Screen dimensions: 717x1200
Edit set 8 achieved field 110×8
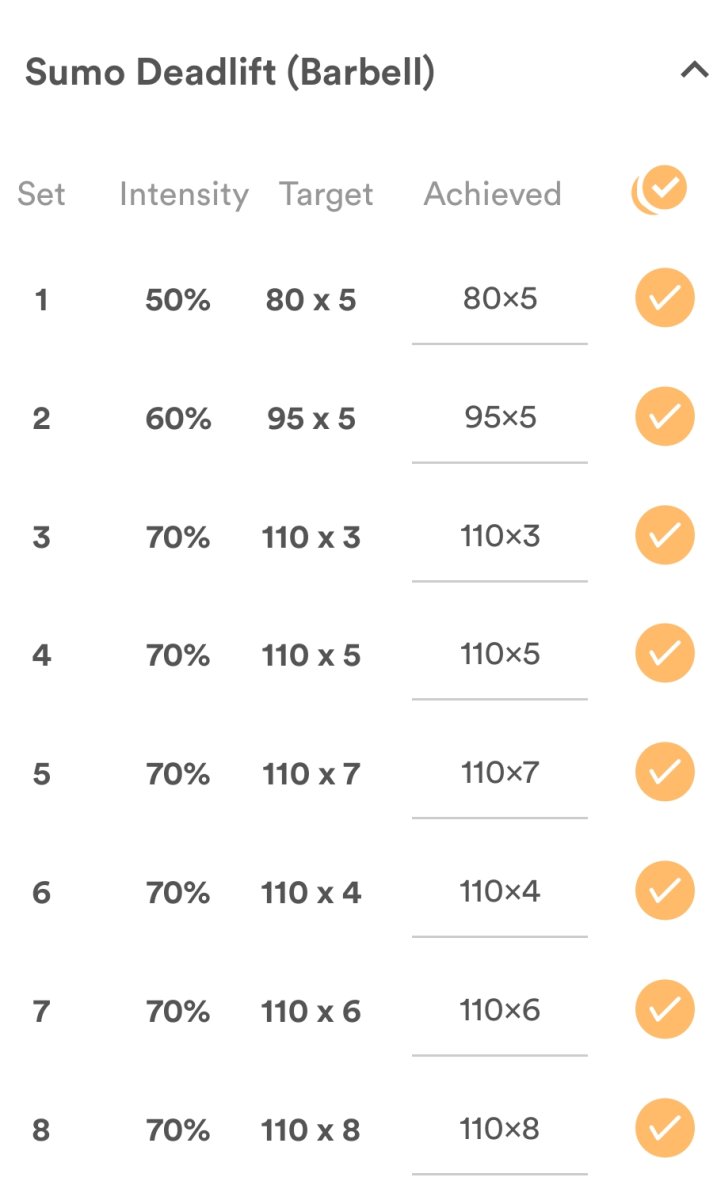(x=499, y=1128)
